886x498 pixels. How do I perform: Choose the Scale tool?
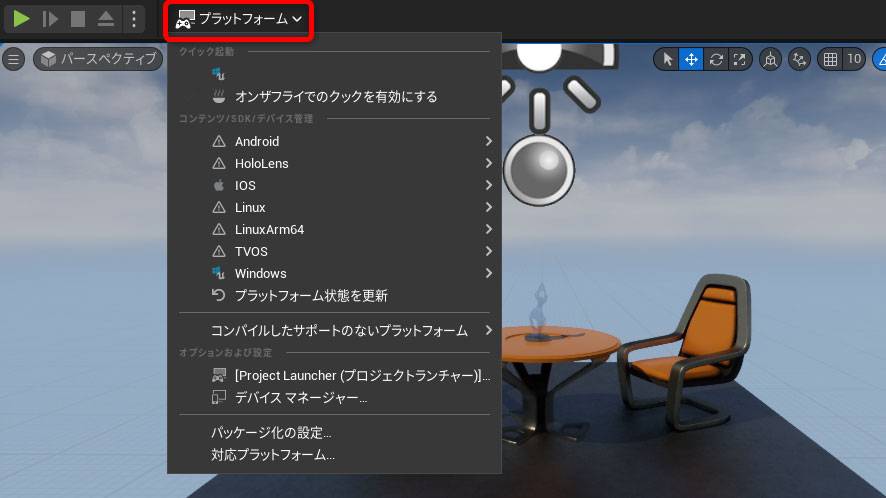pyautogui.click(x=740, y=59)
